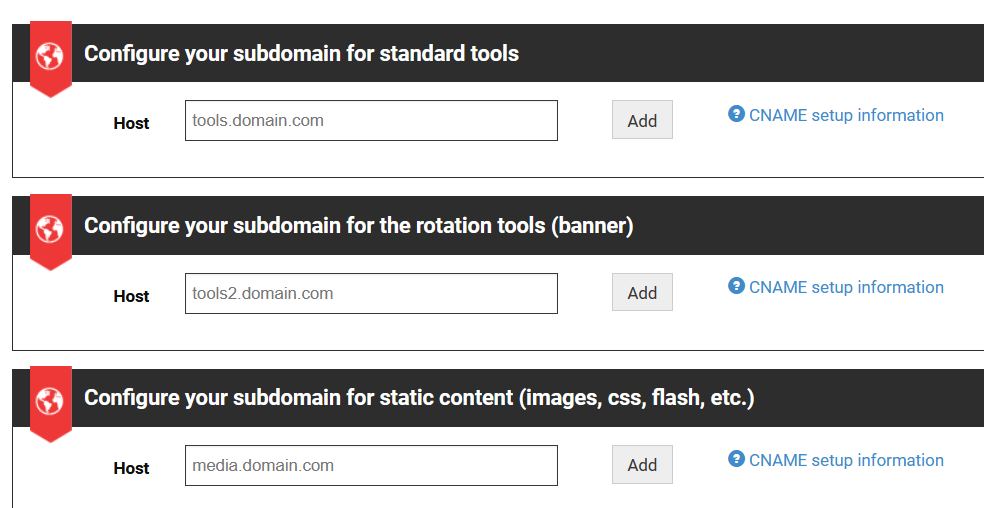The image size is (984, 508).
Task: Add the static content subdomain host
Action: (x=642, y=465)
